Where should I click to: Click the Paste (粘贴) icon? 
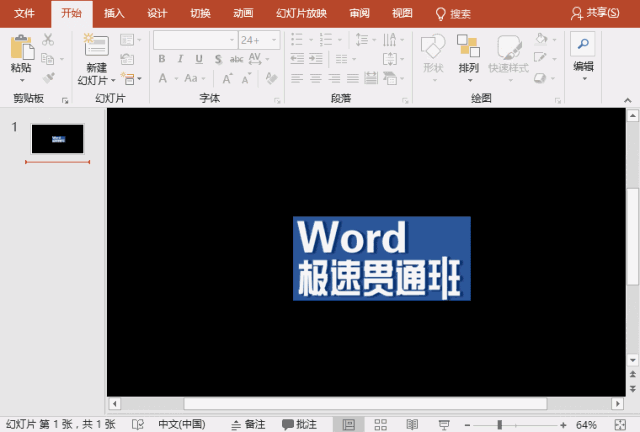coord(21,47)
